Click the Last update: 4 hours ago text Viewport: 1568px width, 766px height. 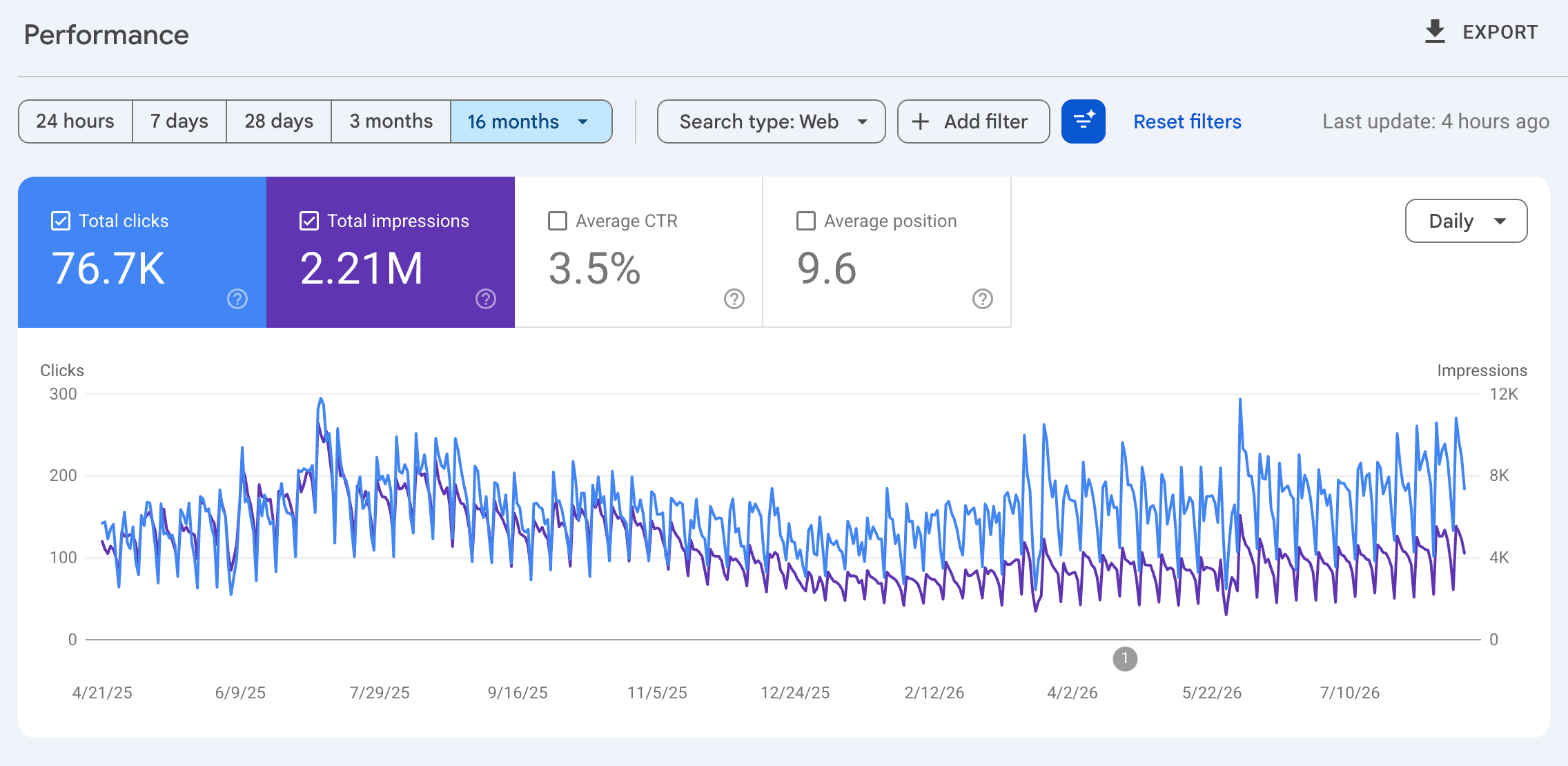click(1435, 121)
